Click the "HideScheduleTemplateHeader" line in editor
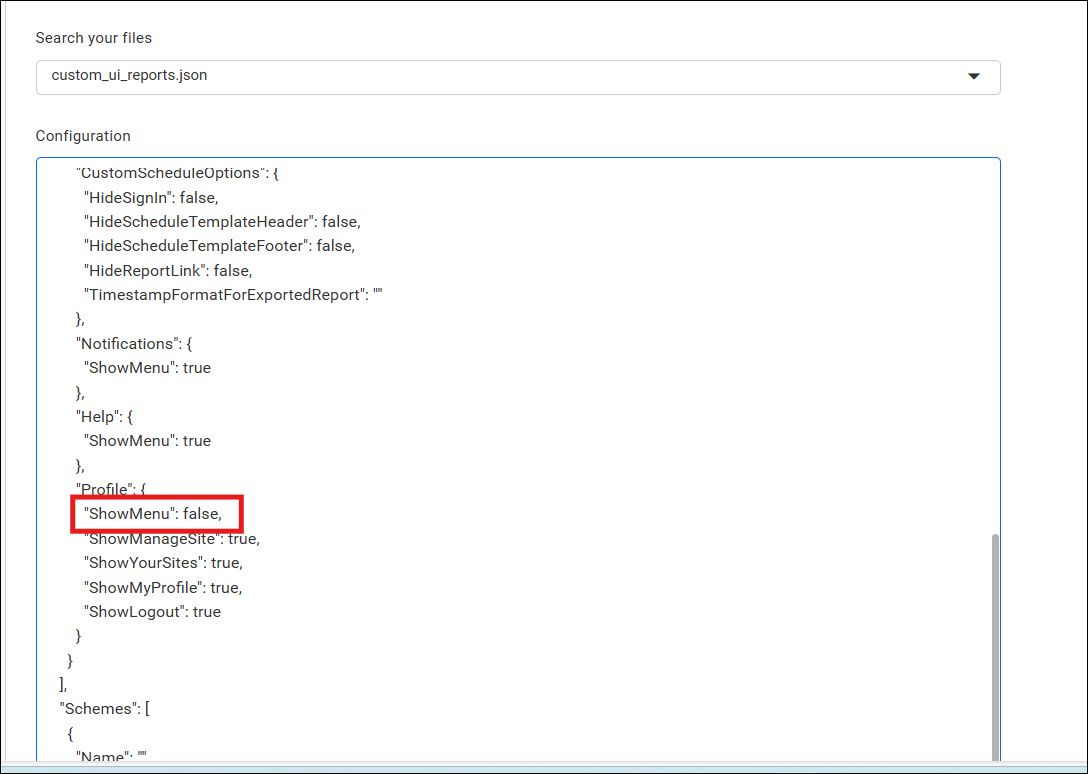Viewport: 1088px width, 774px height. tap(222, 221)
